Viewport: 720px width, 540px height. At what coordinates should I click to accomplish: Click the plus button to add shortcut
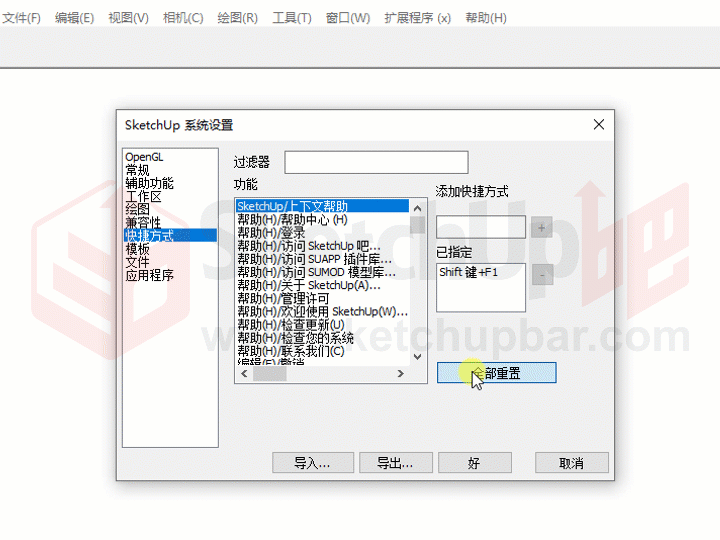[542, 228]
